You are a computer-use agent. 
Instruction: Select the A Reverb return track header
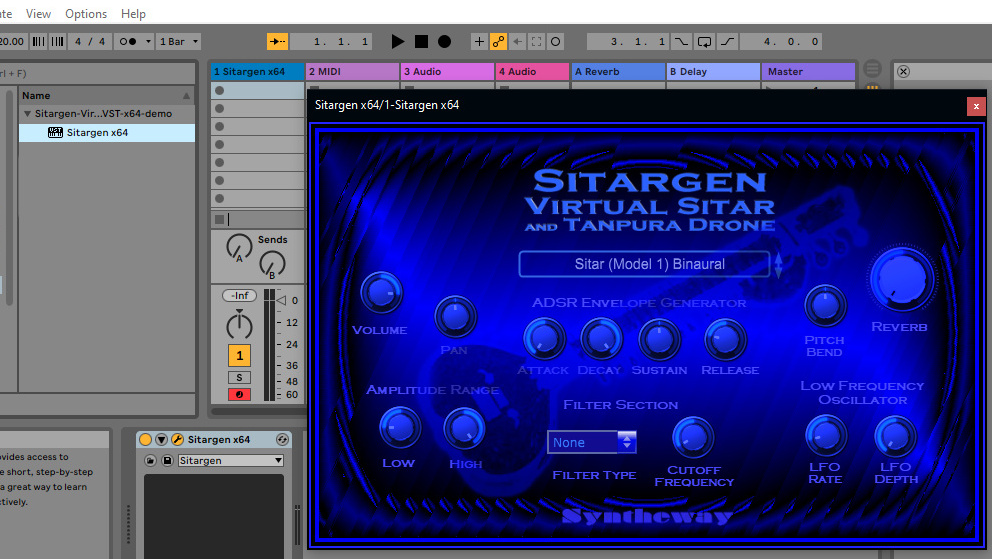(x=618, y=71)
